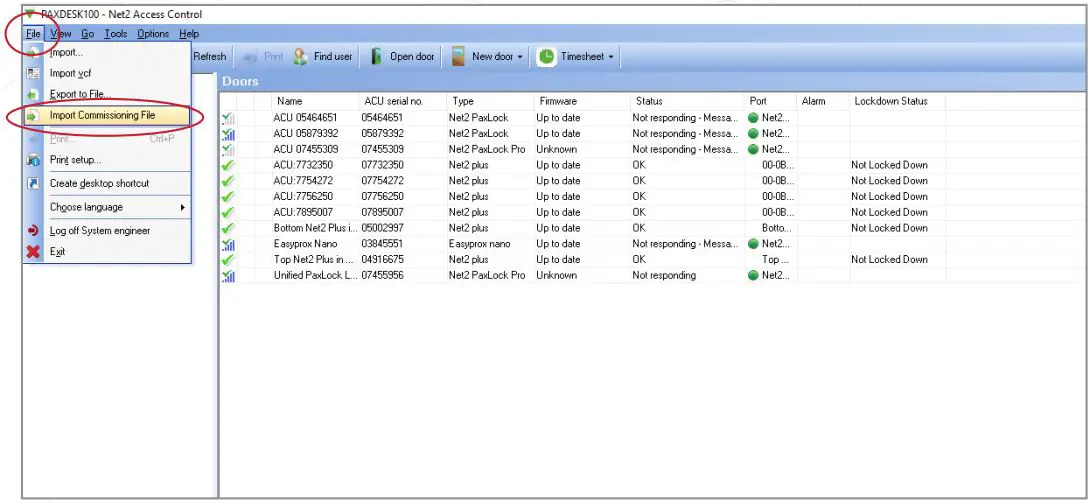Sort by the Port column header

[771, 101]
